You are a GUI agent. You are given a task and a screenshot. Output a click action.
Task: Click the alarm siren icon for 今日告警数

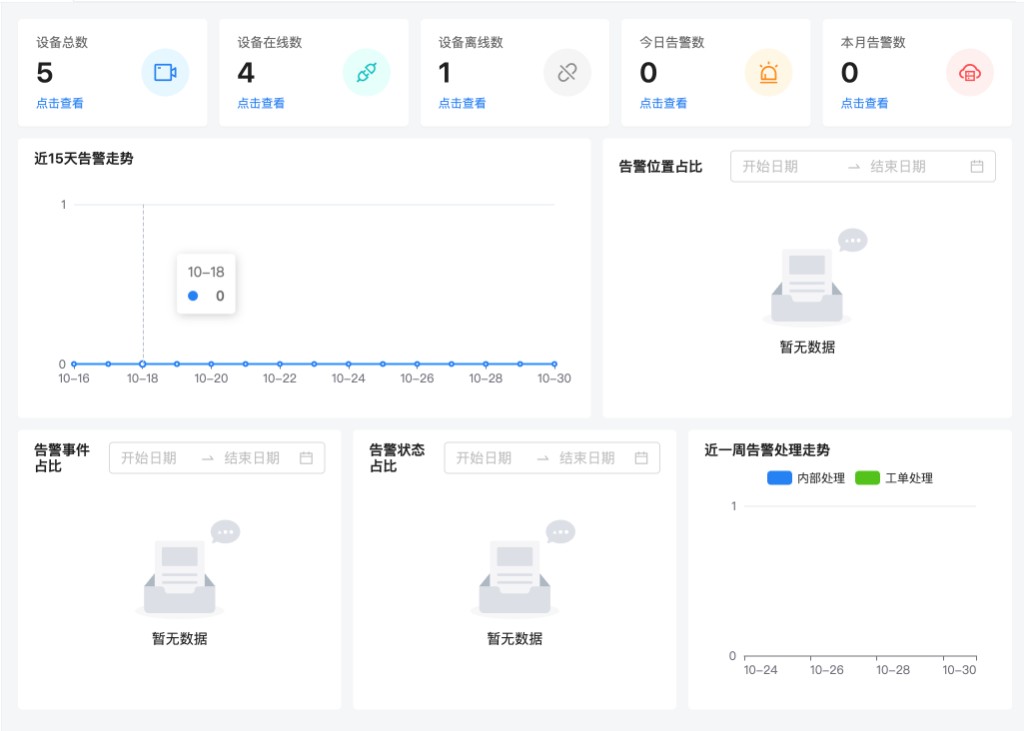(x=769, y=73)
